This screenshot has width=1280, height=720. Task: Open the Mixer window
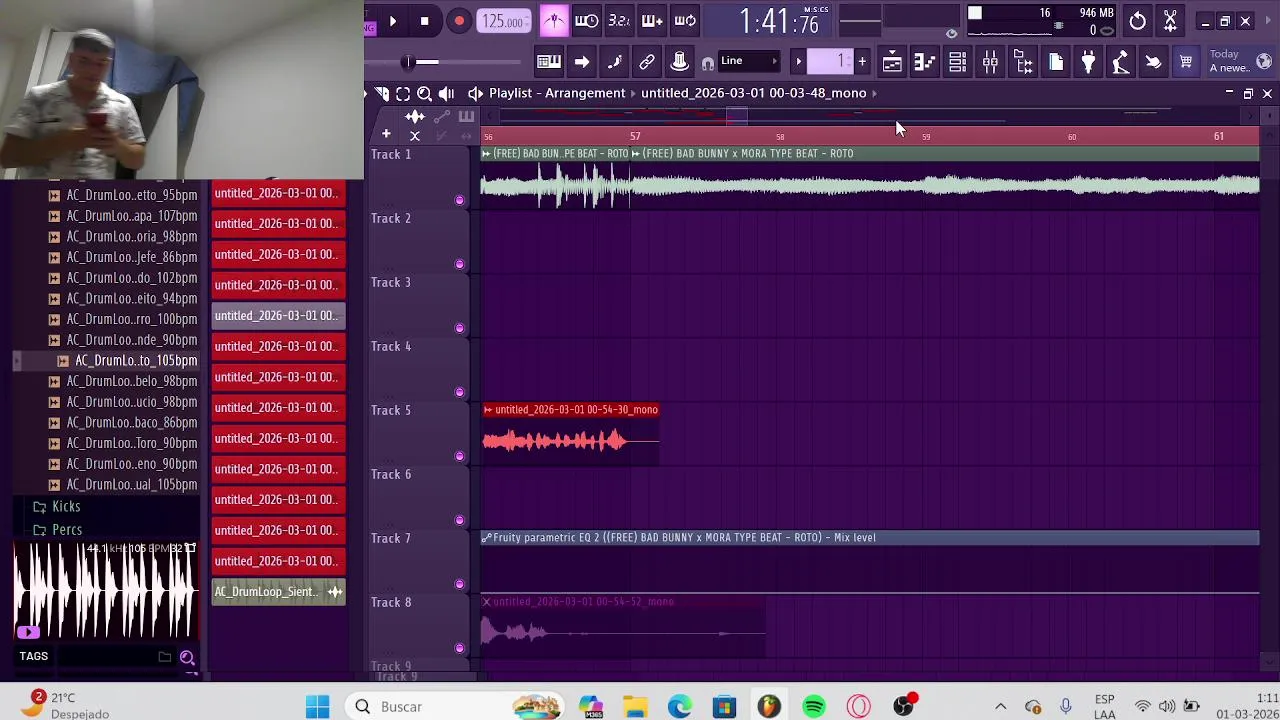(990, 62)
